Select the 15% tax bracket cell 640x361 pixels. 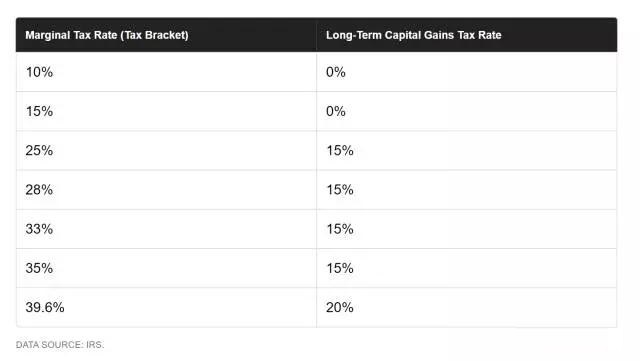[166, 111]
